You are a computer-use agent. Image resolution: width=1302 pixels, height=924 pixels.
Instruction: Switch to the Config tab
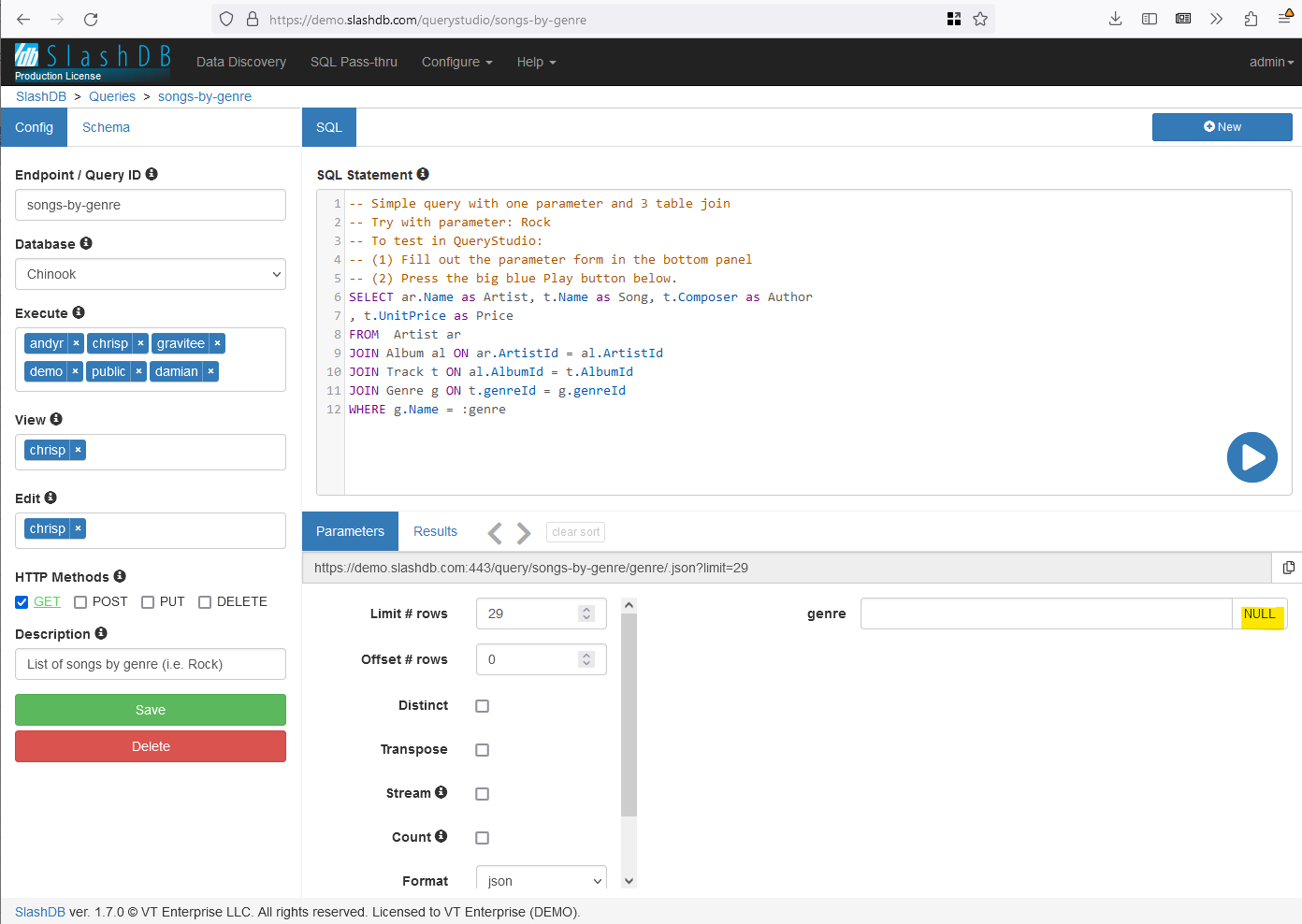[x=34, y=127]
